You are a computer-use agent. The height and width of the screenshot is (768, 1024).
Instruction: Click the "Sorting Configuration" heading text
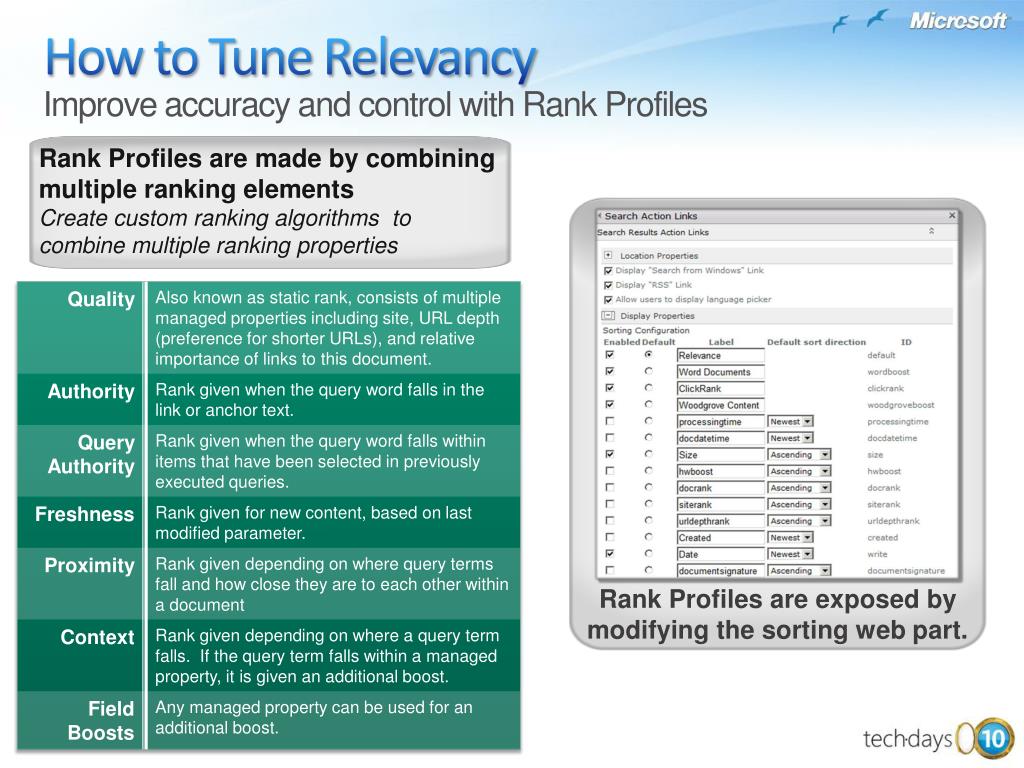(x=645, y=330)
